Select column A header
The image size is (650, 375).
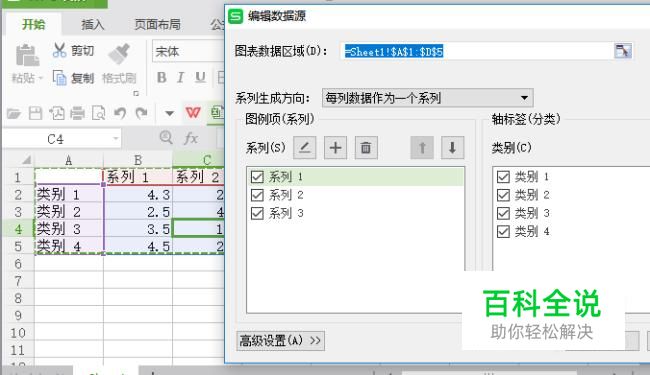pyautogui.click(x=69, y=160)
